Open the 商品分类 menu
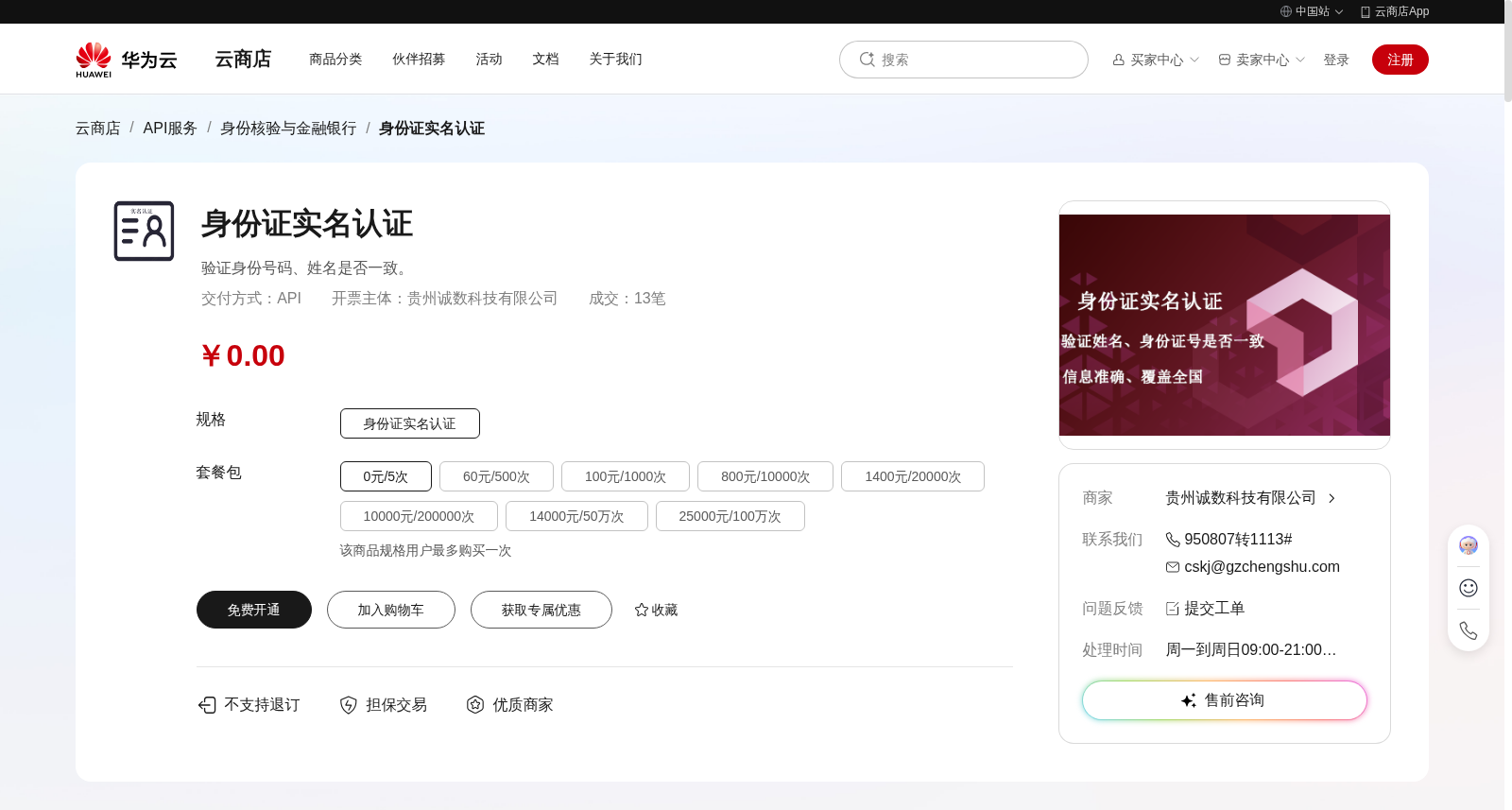This screenshot has width=1512, height=810. [335, 59]
